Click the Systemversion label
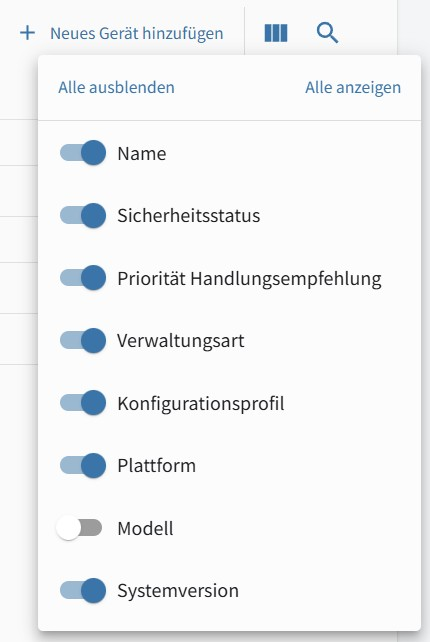Image resolution: width=430 pixels, height=642 pixels. [178, 591]
